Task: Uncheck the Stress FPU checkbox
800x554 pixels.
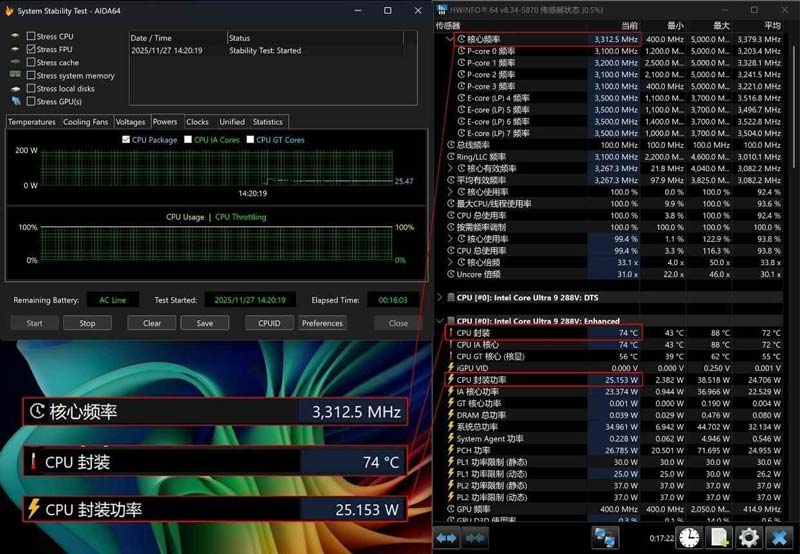Action: [31, 49]
